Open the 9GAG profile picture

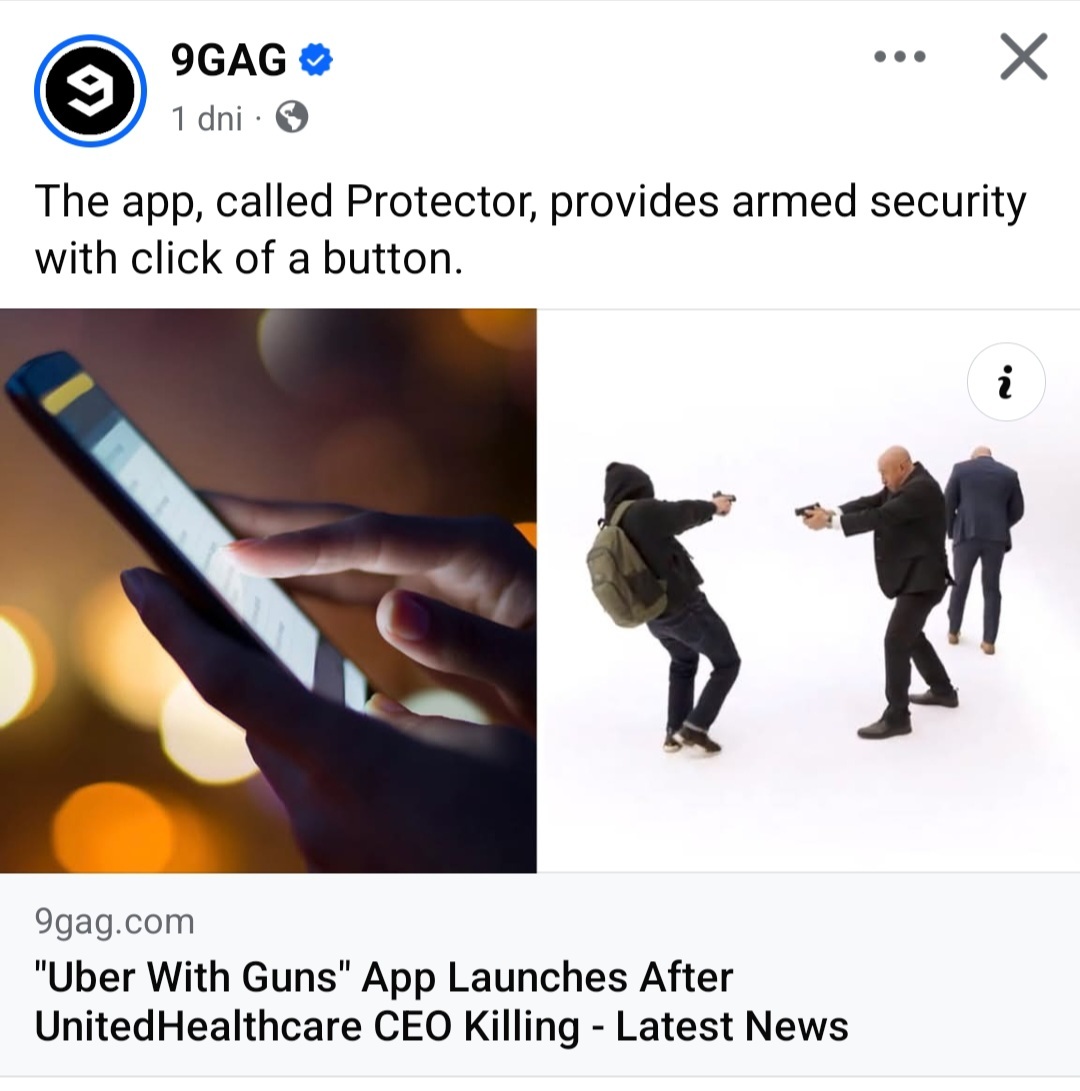coord(90,90)
